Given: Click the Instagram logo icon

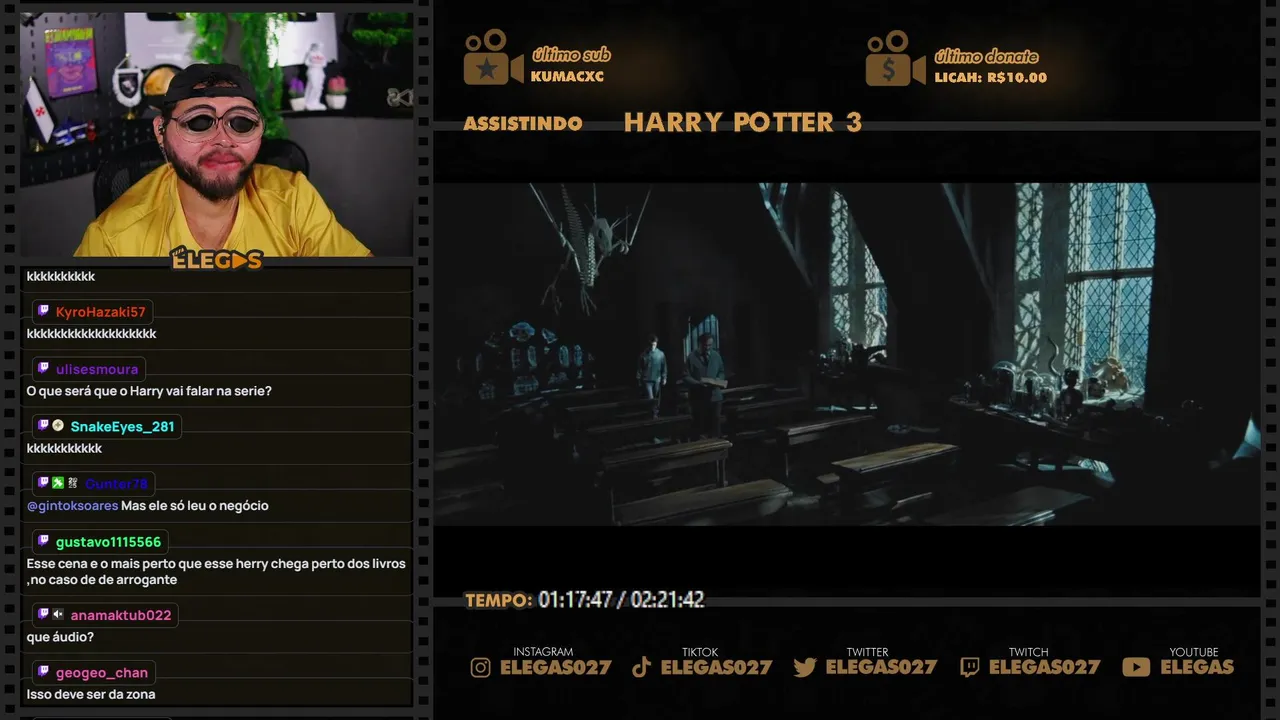Looking at the screenshot, I should pos(481,667).
